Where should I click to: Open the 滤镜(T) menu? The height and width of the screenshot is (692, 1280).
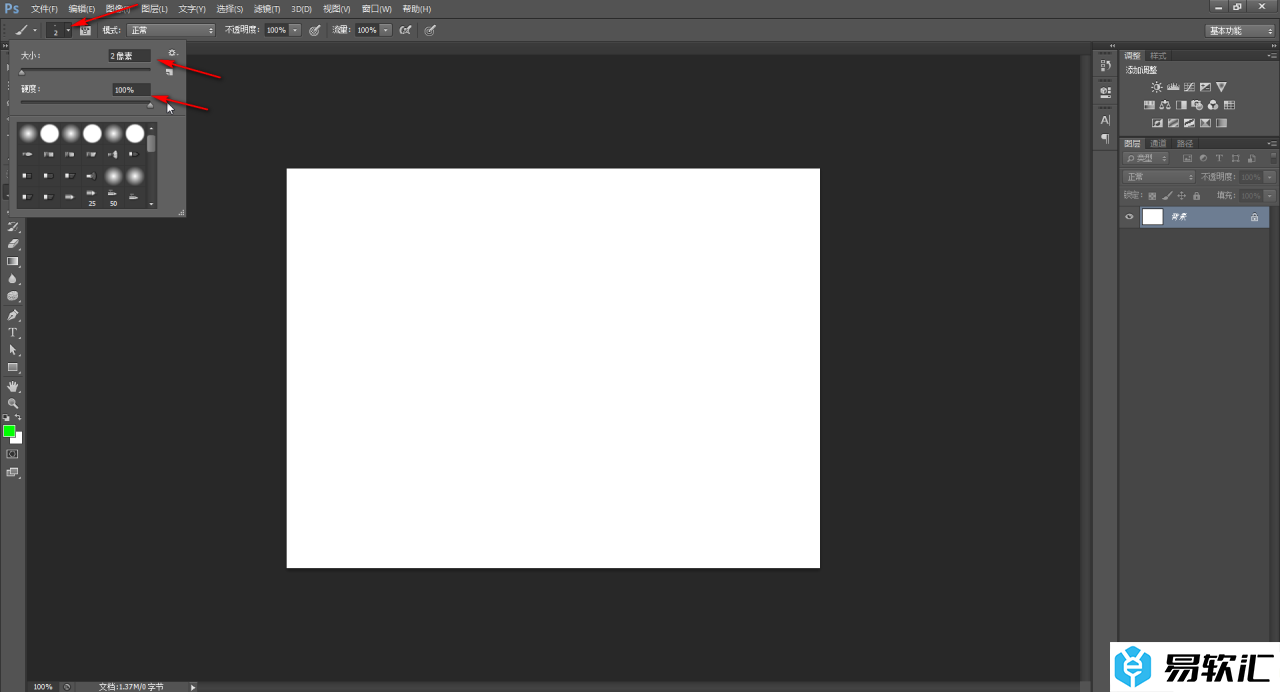pos(267,9)
